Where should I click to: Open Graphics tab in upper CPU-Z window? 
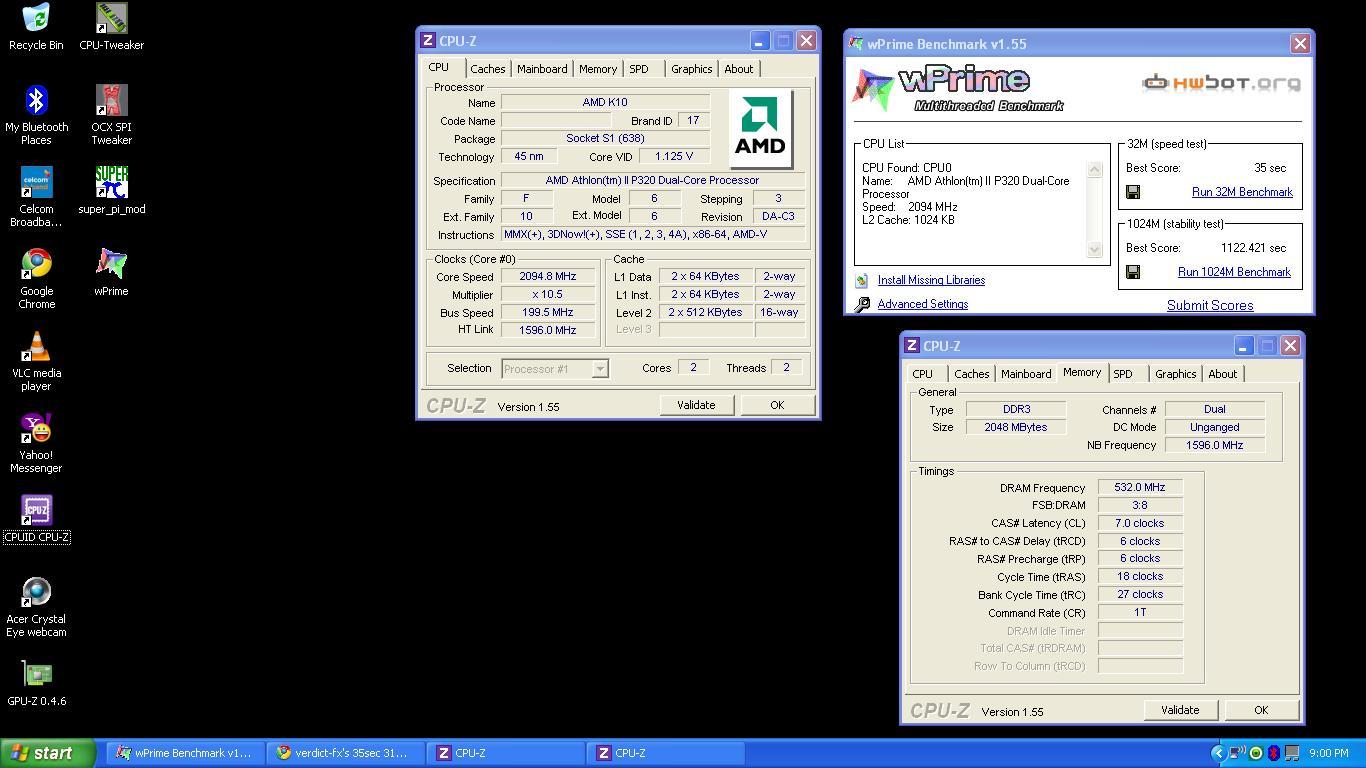[692, 69]
